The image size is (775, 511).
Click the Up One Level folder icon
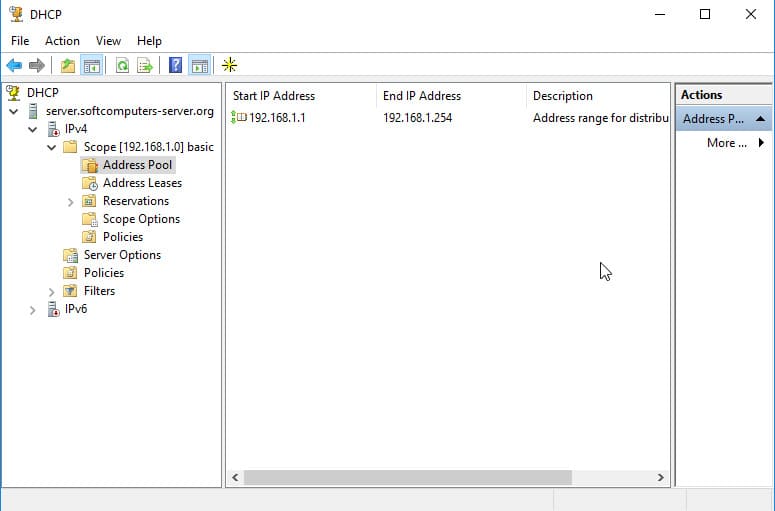coord(68,66)
